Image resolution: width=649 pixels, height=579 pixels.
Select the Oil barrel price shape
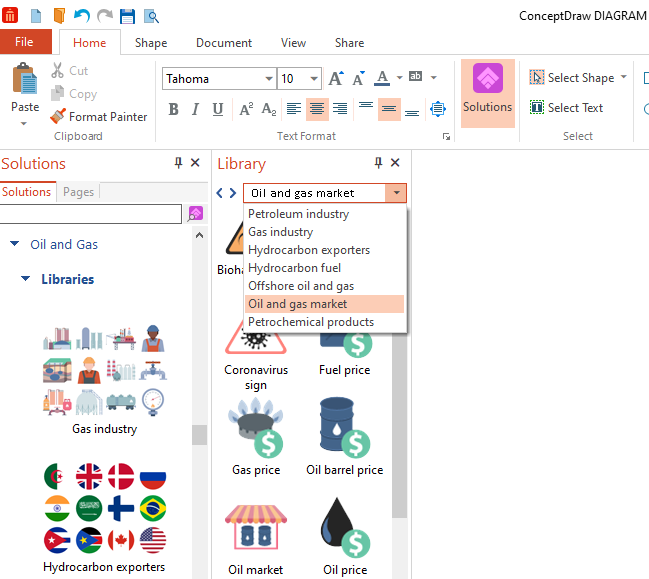tap(344, 437)
